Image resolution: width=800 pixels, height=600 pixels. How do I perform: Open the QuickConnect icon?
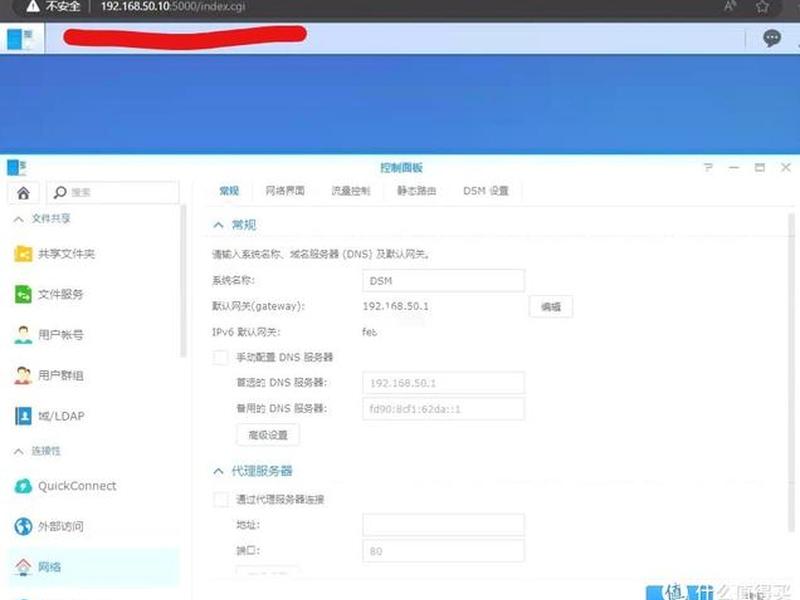(23, 486)
